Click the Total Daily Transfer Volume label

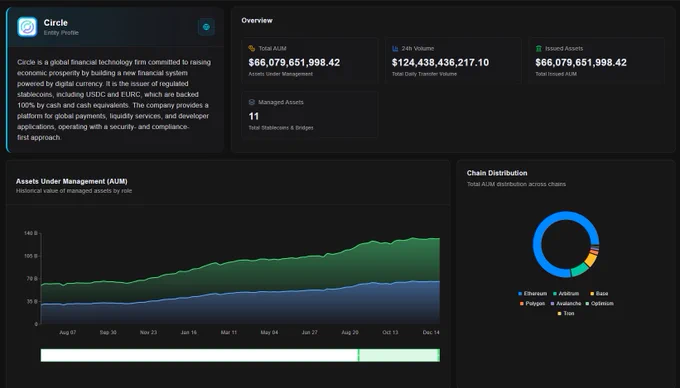point(424,74)
